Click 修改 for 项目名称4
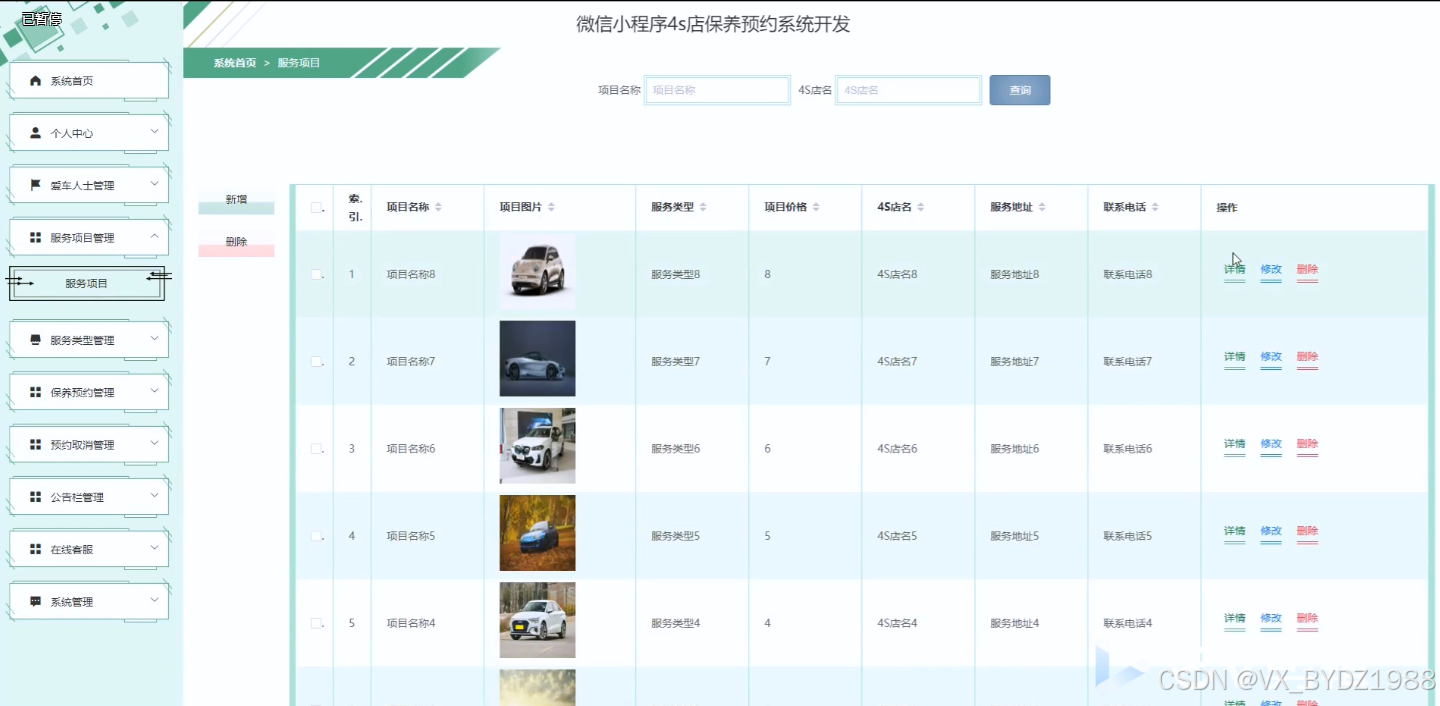This screenshot has width=1440, height=706. tap(1271, 619)
